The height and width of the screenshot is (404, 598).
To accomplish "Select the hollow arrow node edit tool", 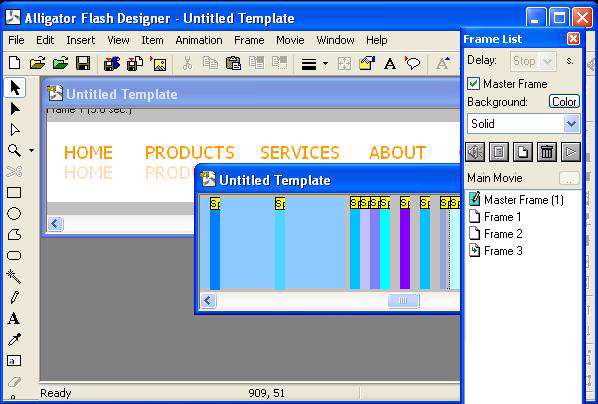I will point(15,130).
